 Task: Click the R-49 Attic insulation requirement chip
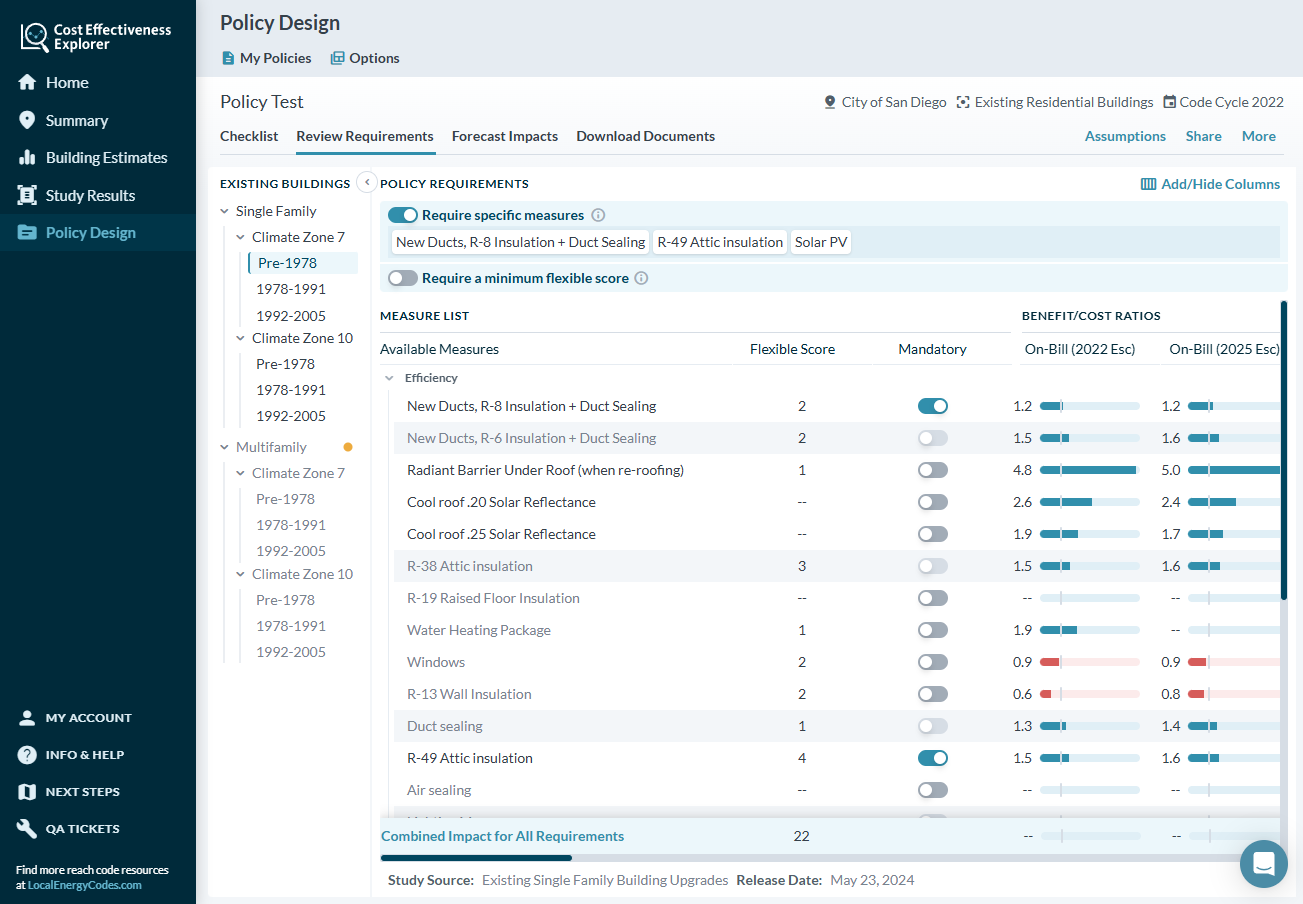point(719,242)
